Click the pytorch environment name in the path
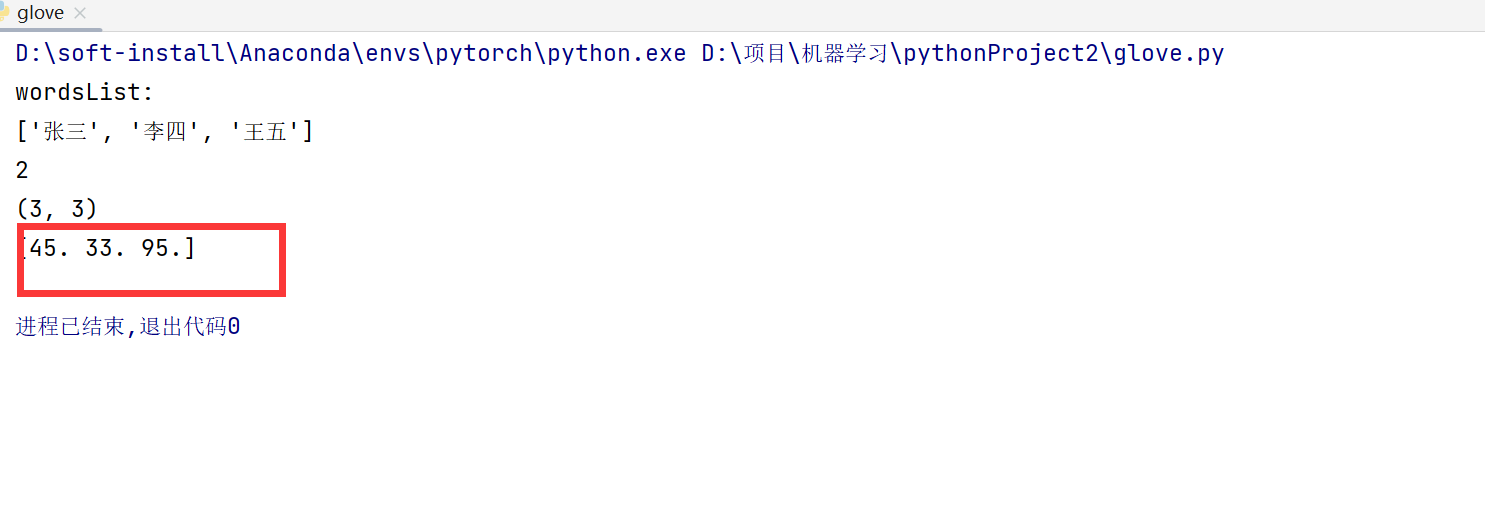The image size is (1485, 519). (484, 53)
